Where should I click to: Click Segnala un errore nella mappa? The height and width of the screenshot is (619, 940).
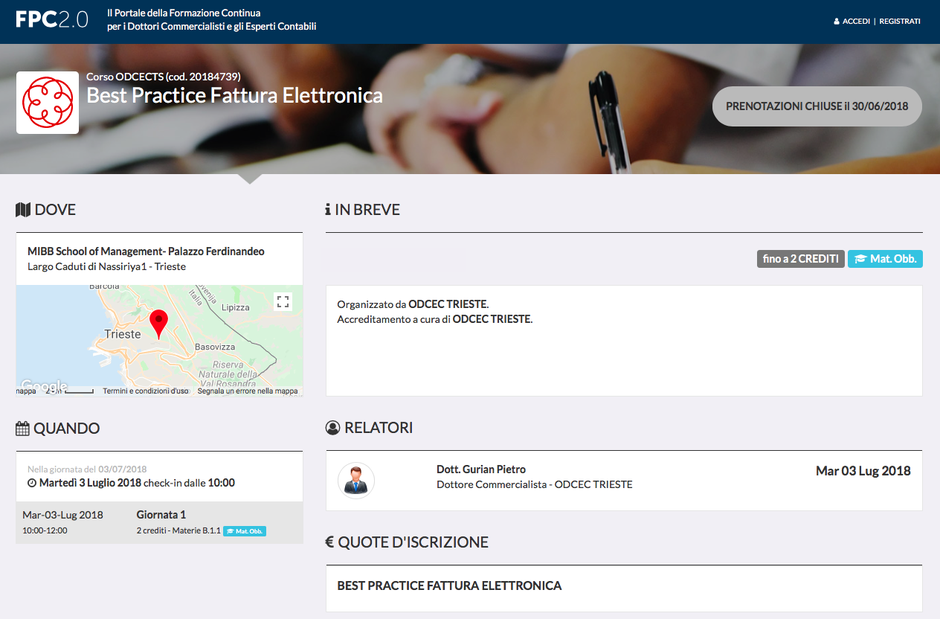coord(248,391)
